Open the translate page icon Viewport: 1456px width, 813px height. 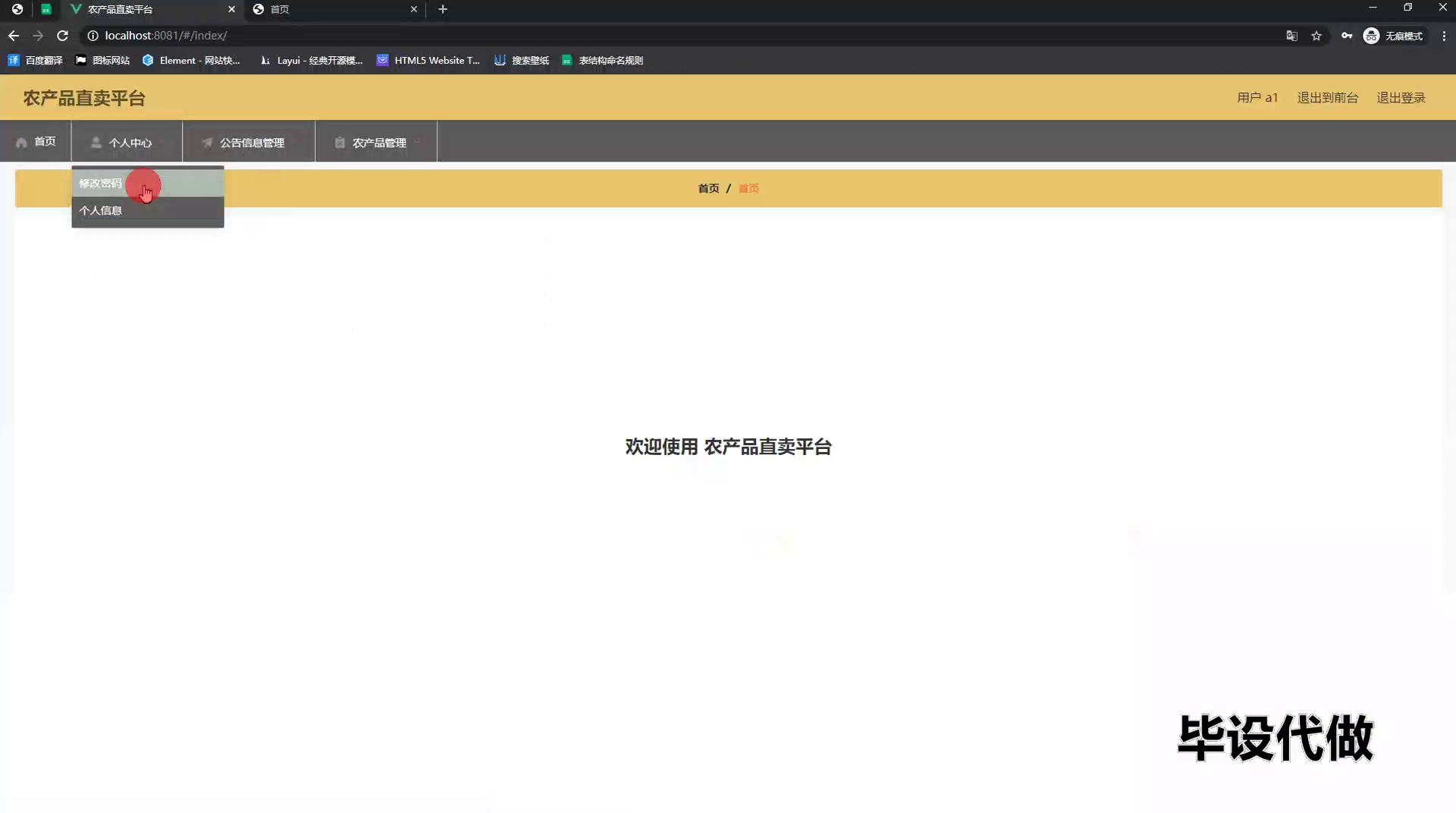pos(1291,36)
